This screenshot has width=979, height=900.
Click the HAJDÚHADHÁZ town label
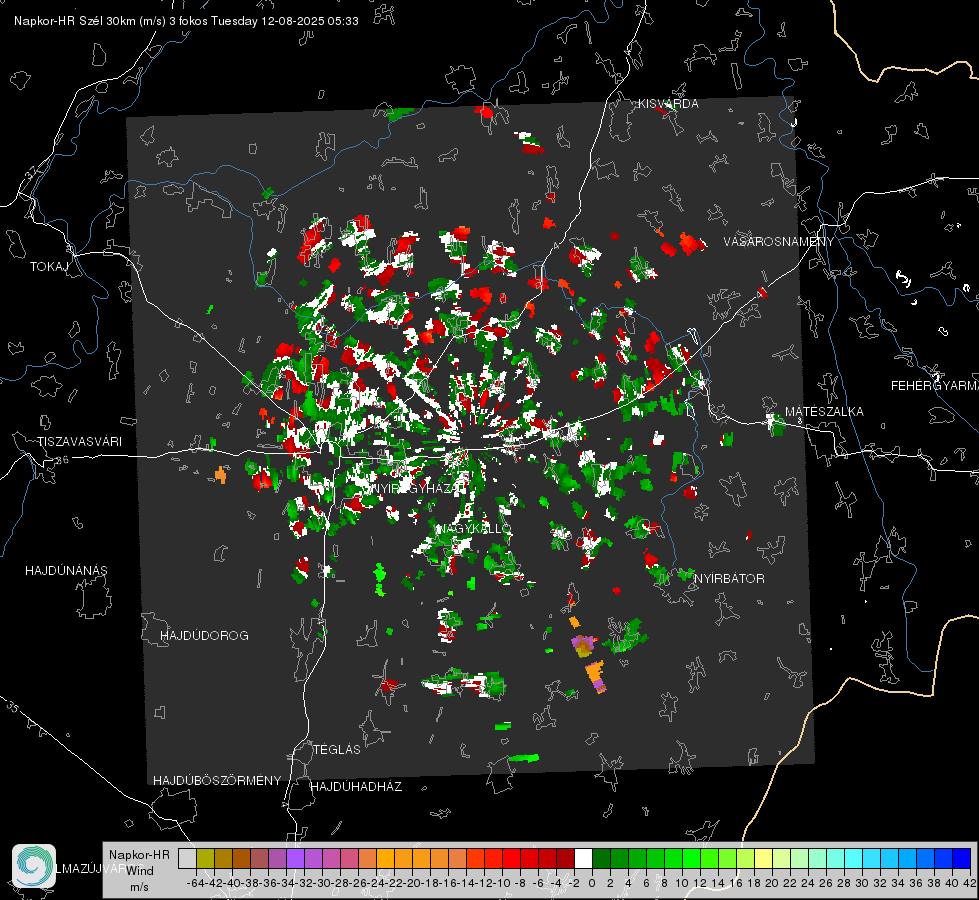click(x=356, y=787)
